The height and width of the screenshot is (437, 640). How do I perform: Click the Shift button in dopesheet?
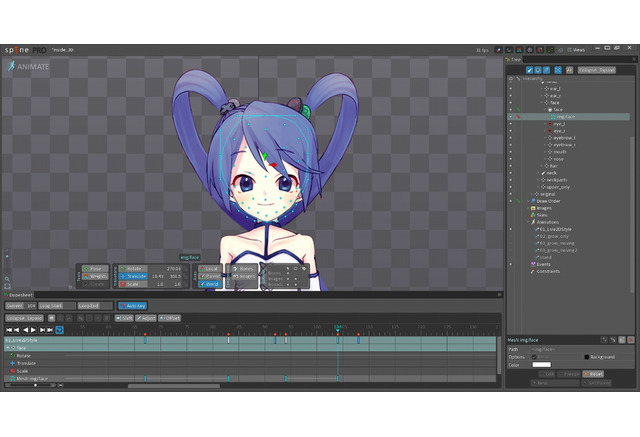(124, 318)
